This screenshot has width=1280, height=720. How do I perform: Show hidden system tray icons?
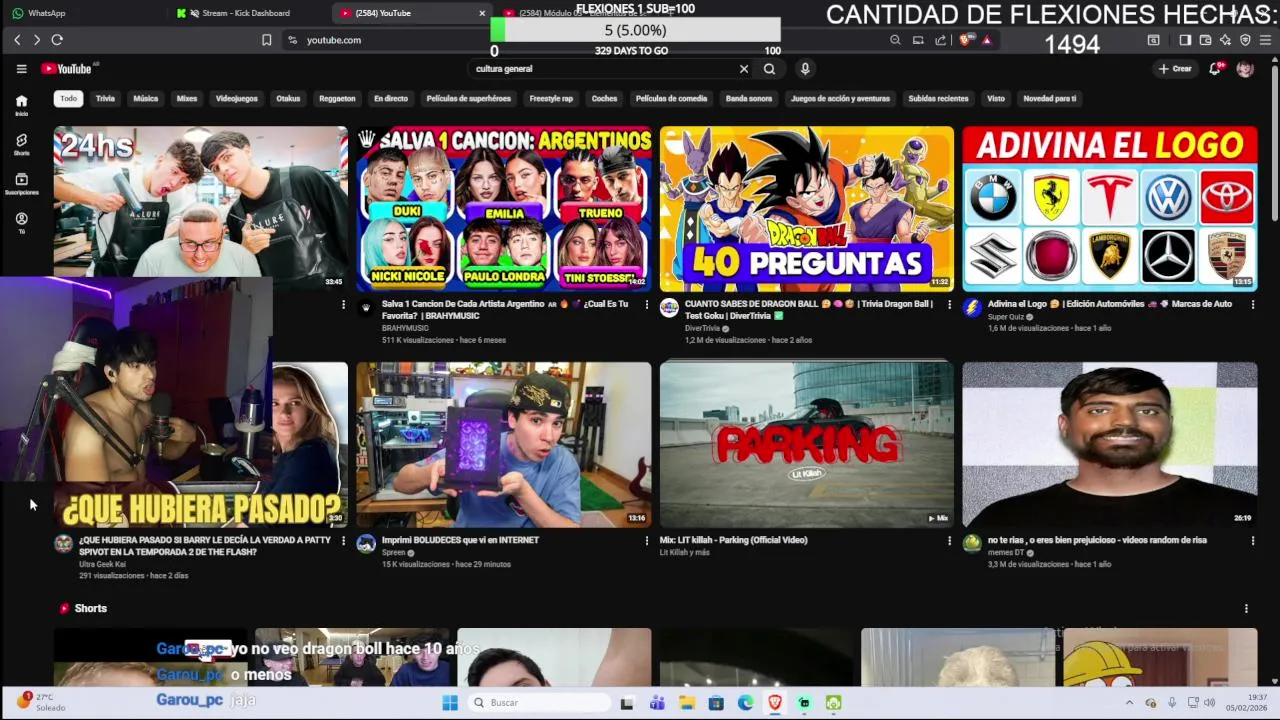[1130, 703]
